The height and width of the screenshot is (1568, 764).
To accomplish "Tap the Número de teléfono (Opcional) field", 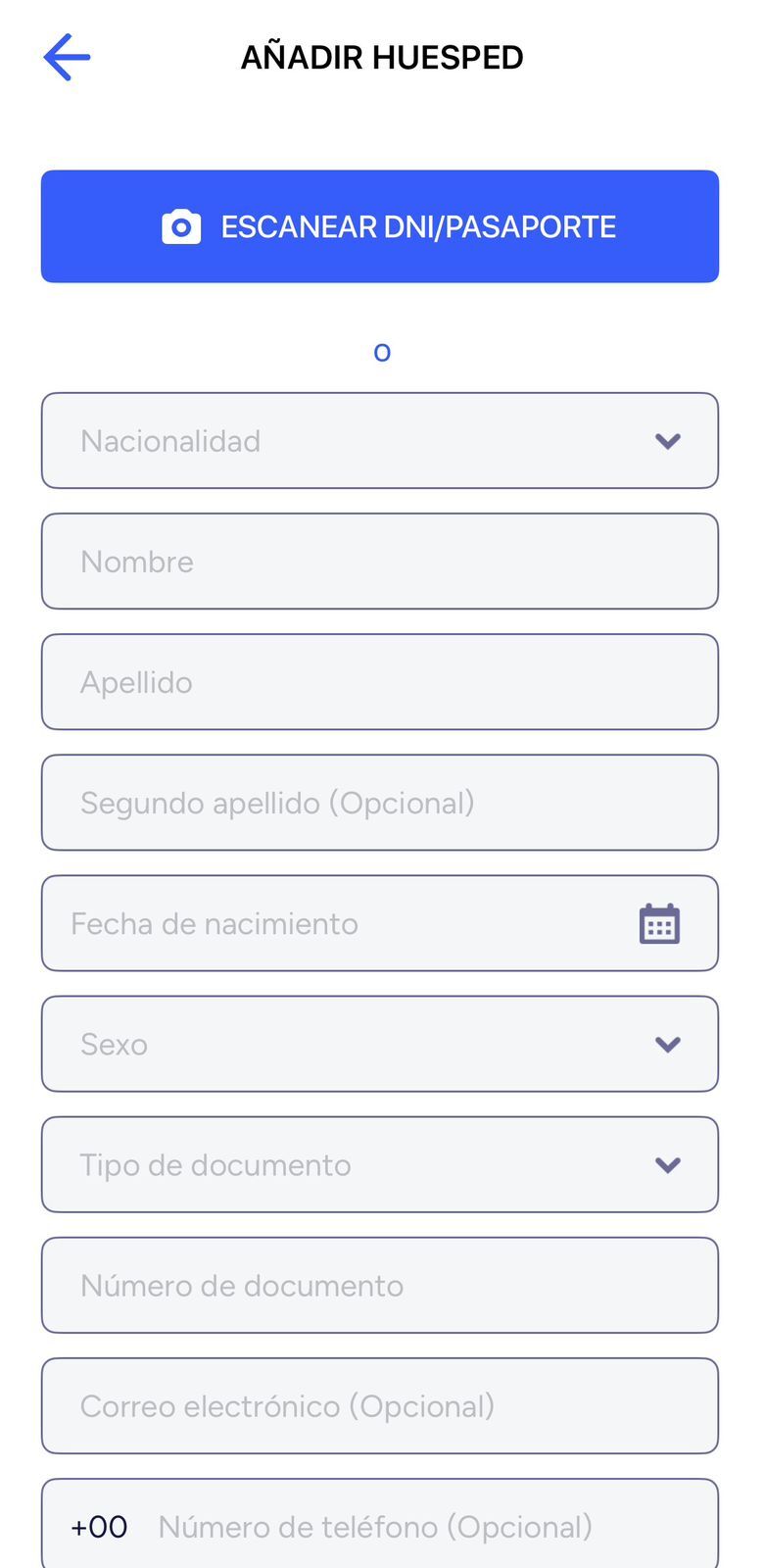I will point(421,1527).
